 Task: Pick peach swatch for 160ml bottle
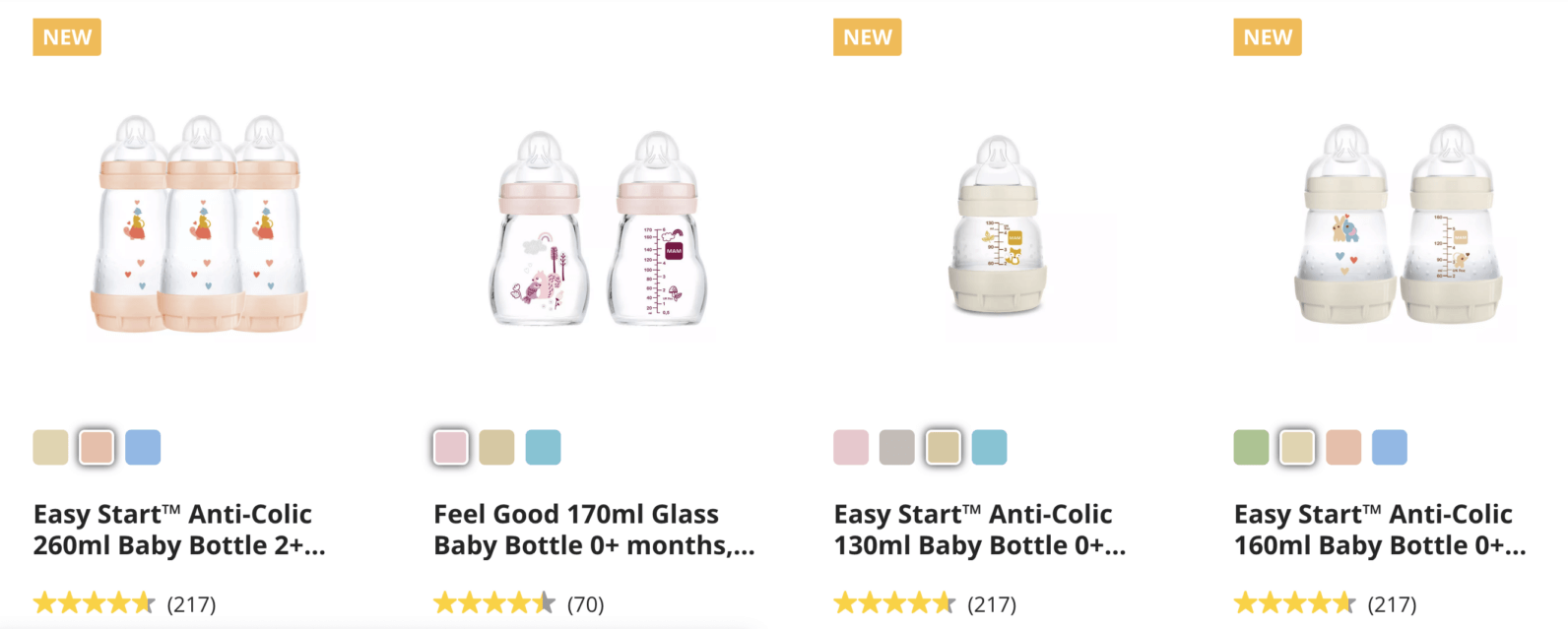pos(1343,448)
